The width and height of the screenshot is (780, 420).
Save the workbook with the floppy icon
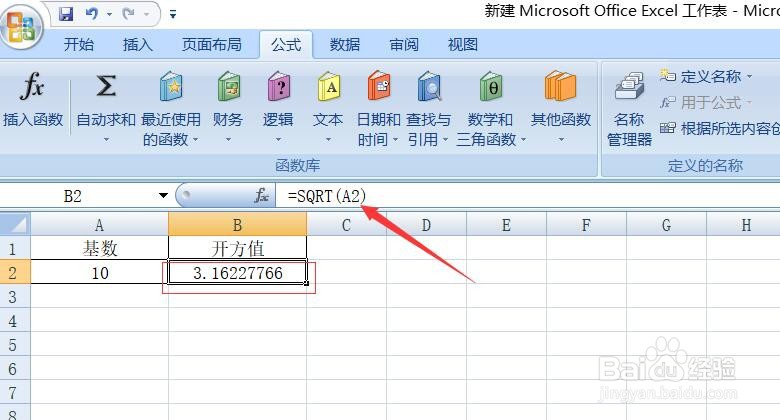click(x=67, y=13)
